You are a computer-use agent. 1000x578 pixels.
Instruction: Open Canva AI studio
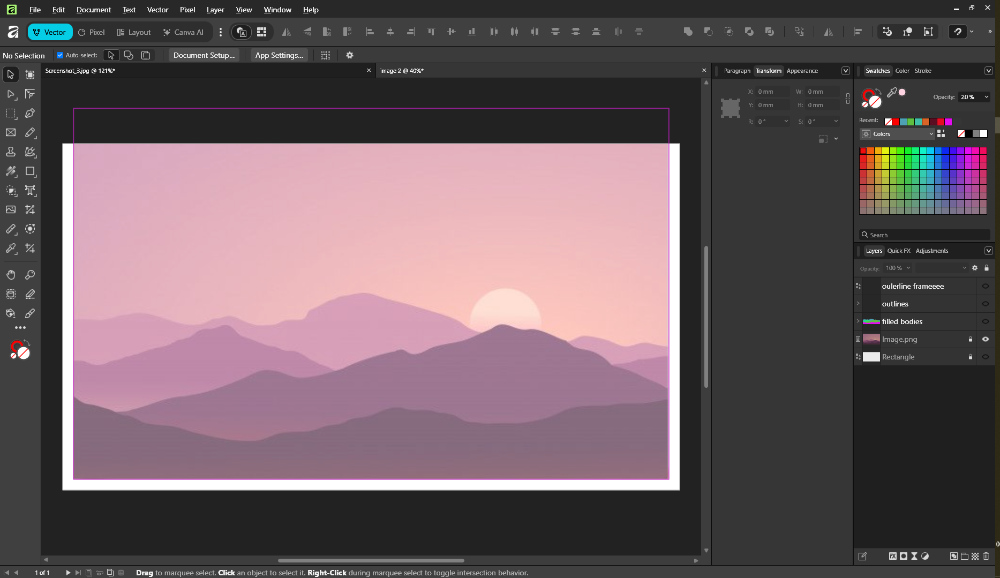[x=183, y=32]
